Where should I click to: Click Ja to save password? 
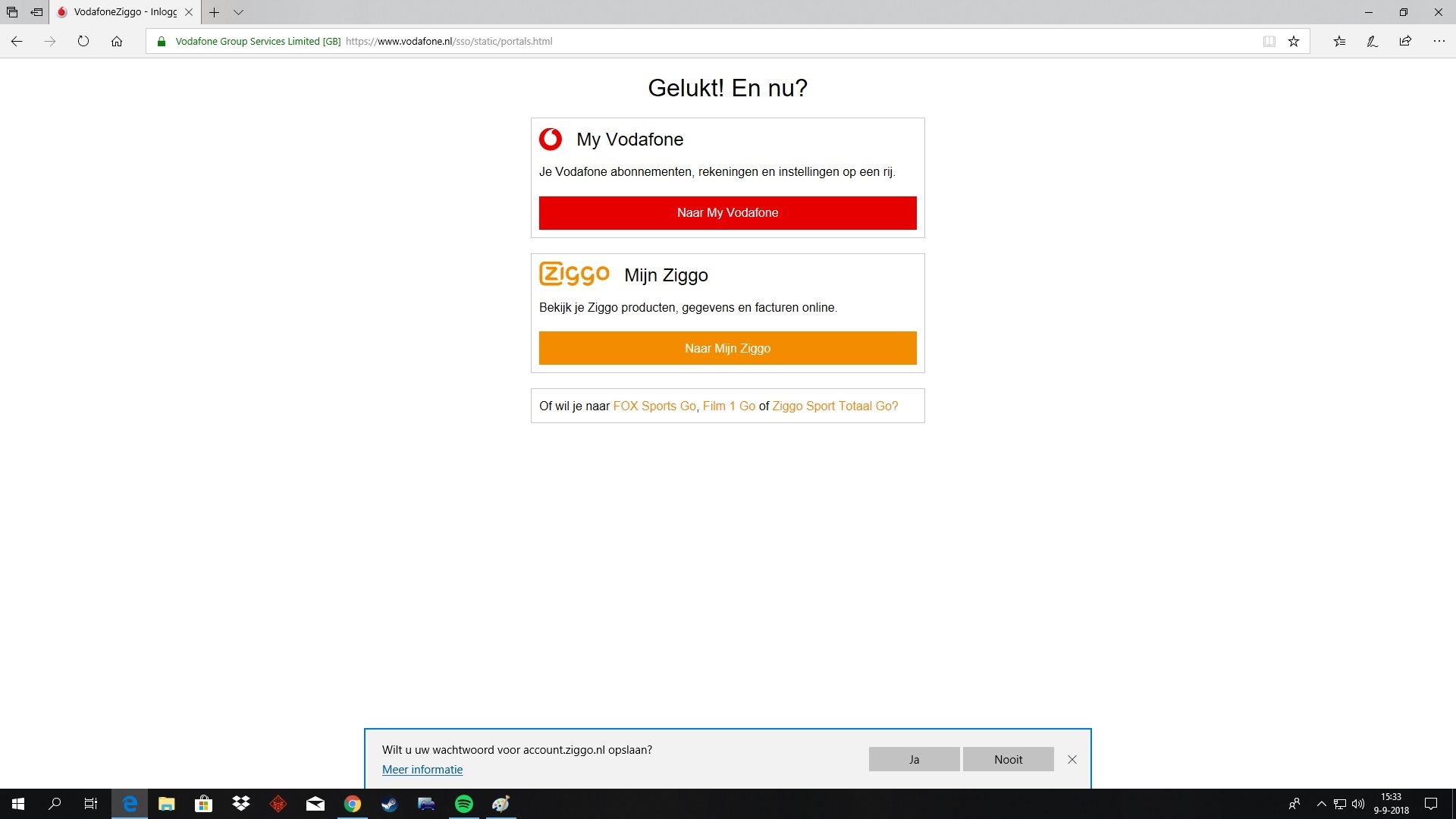(x=914, y=759)
